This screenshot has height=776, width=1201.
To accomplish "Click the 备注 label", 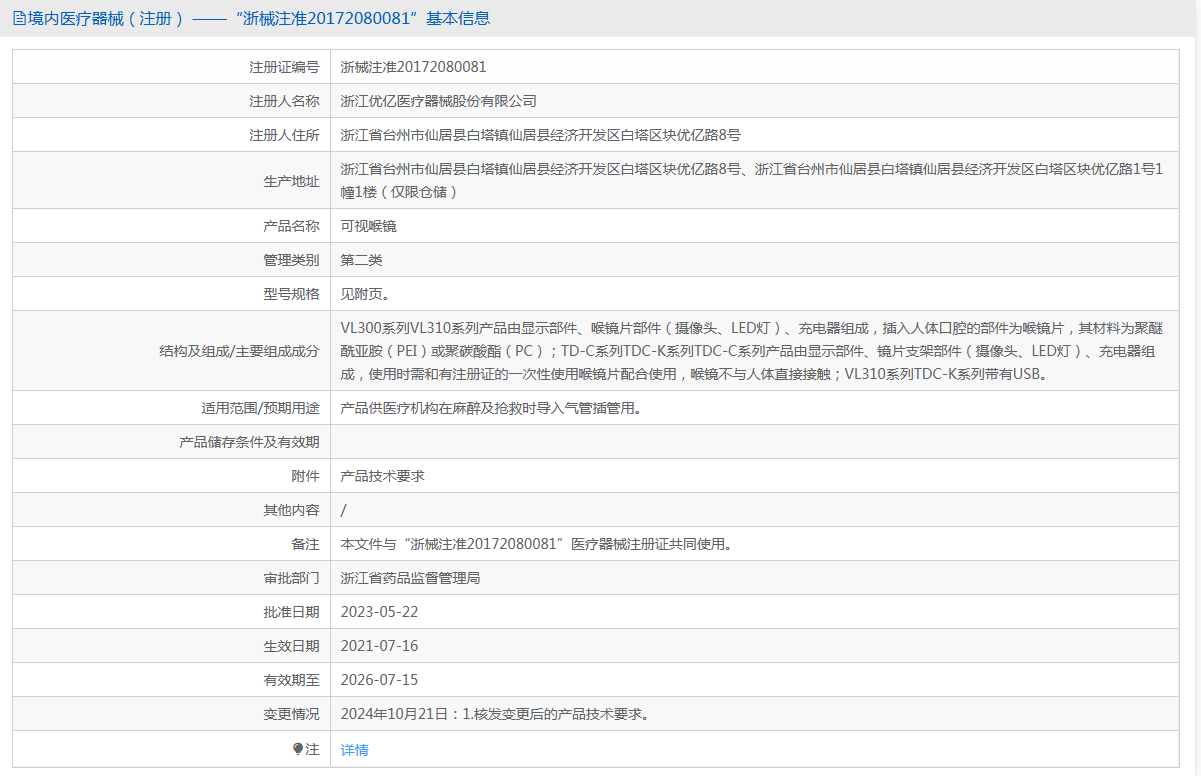I will coord(306,544).
